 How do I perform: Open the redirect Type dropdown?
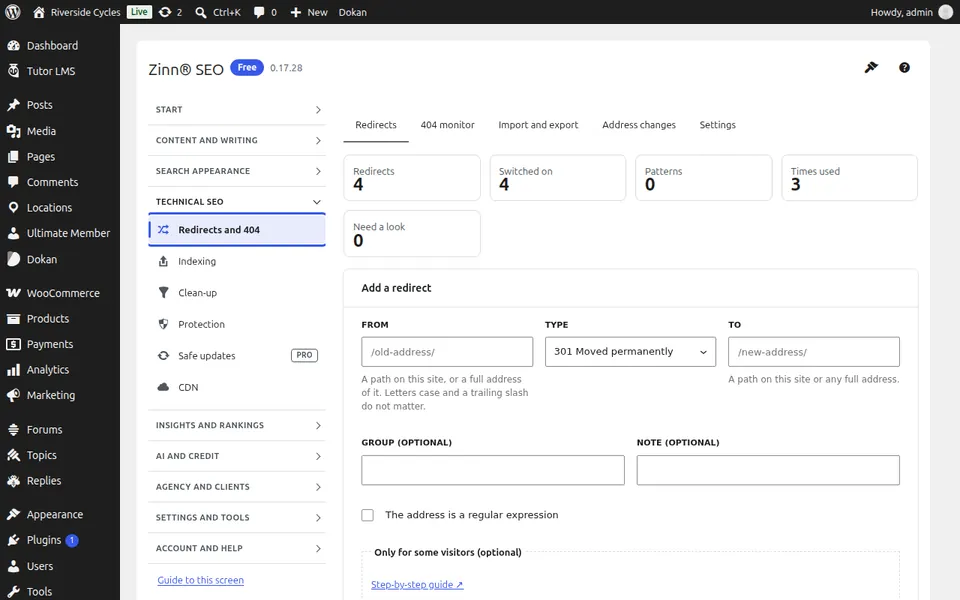click(x=630, y=352)
